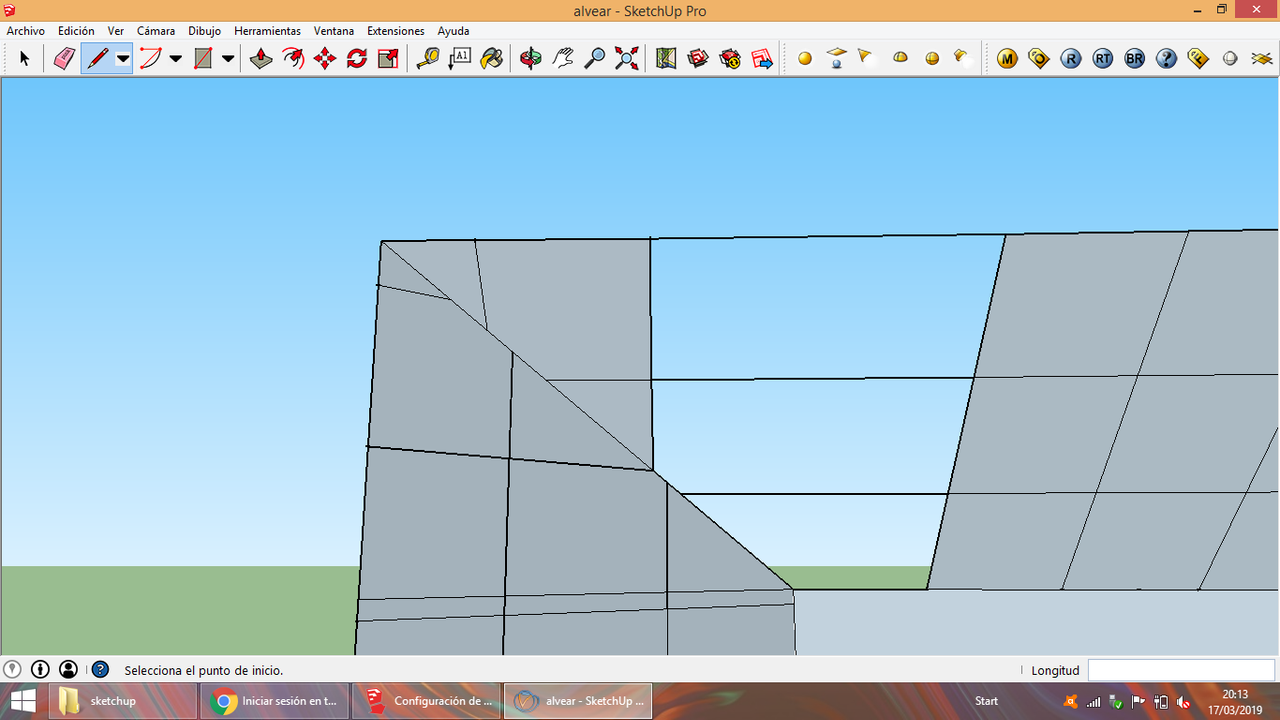
Task: Open the Extension Warehouse icon
Action: [x=730, y=59]
